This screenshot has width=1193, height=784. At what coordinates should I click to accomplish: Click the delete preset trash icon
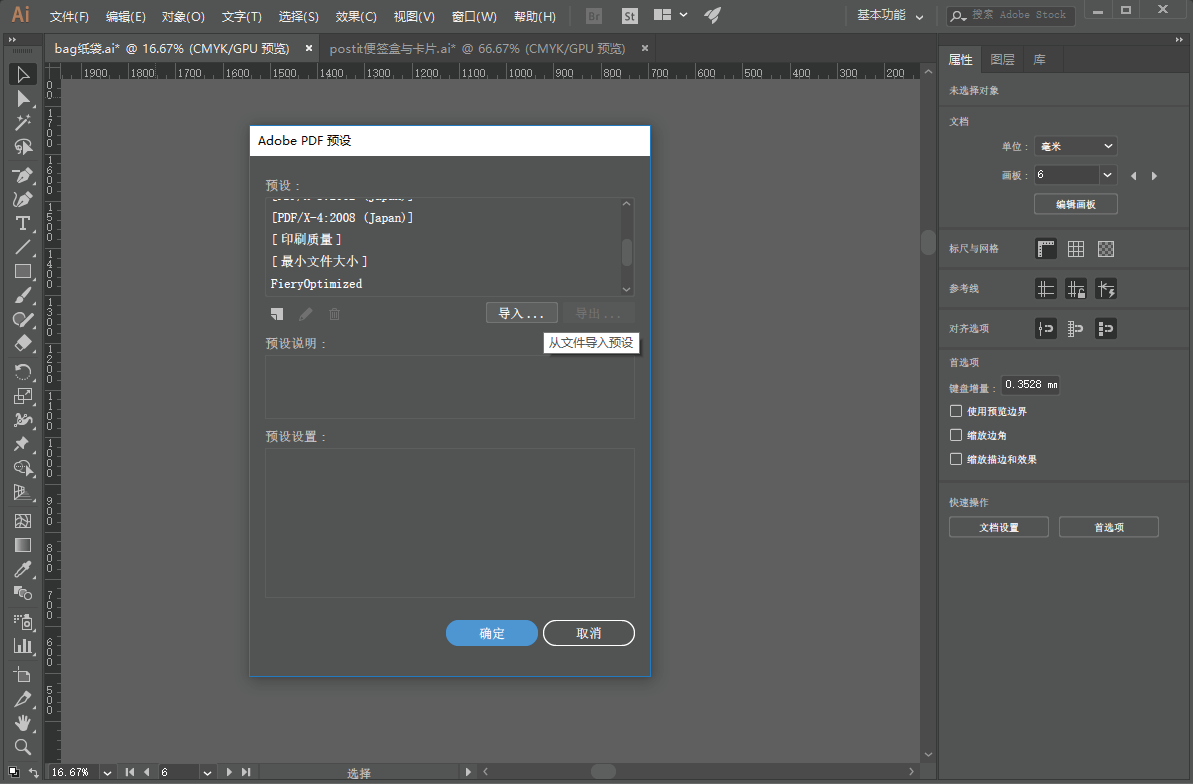334,314
